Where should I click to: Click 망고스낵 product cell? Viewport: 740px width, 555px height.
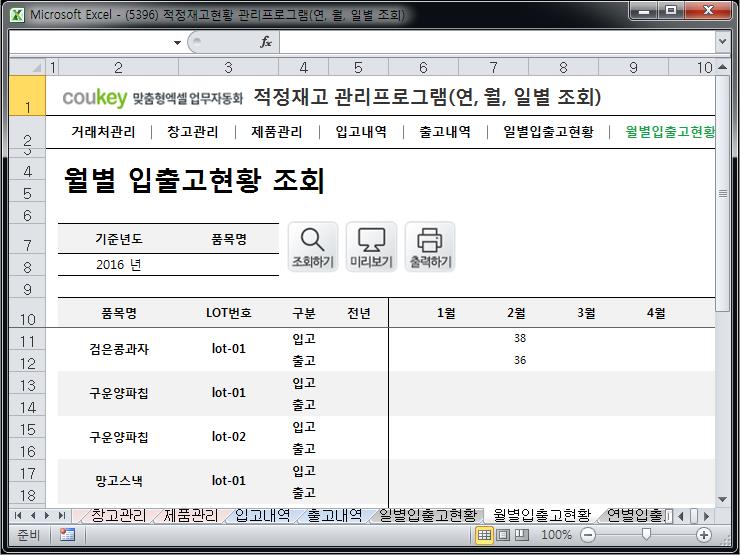[x=118, y=481]
